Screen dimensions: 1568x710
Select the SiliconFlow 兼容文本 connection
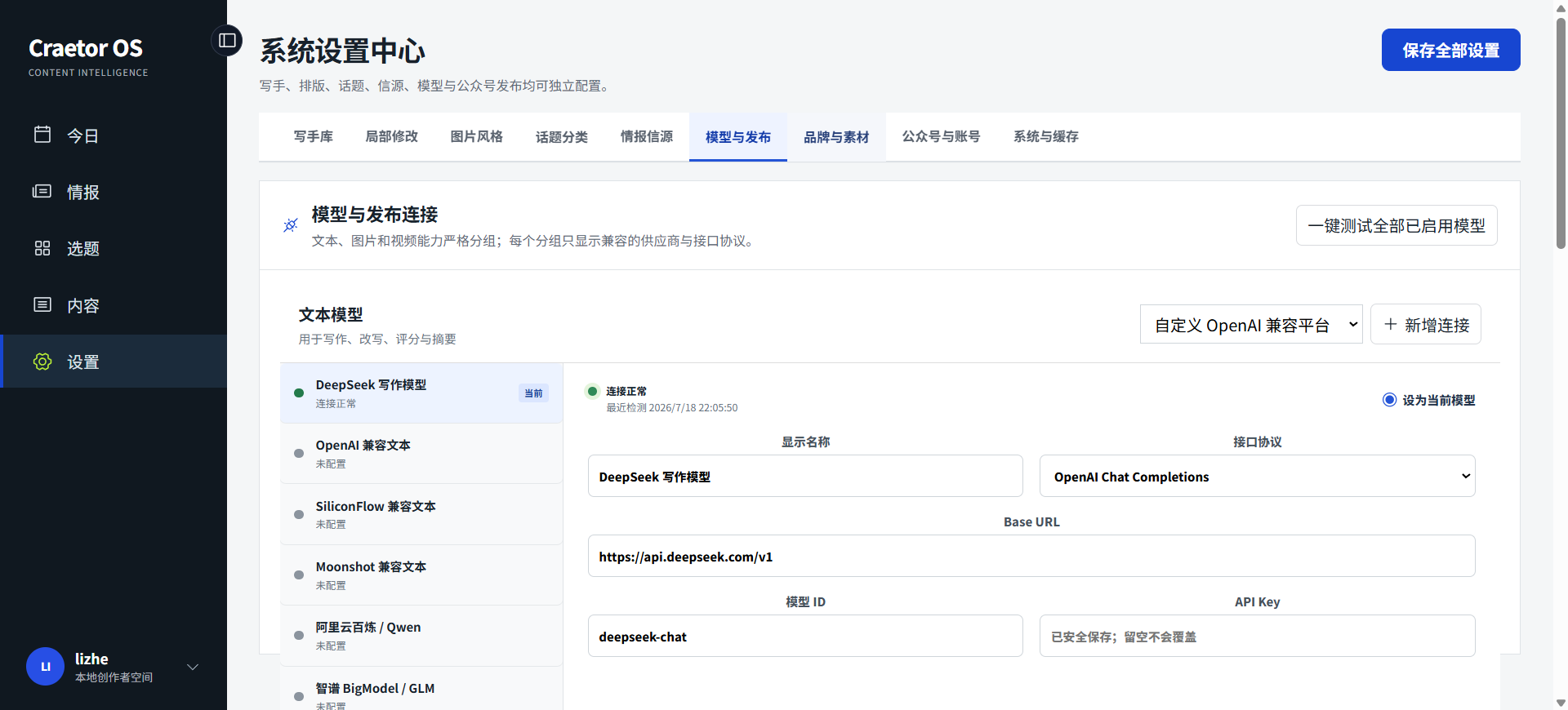421,514
